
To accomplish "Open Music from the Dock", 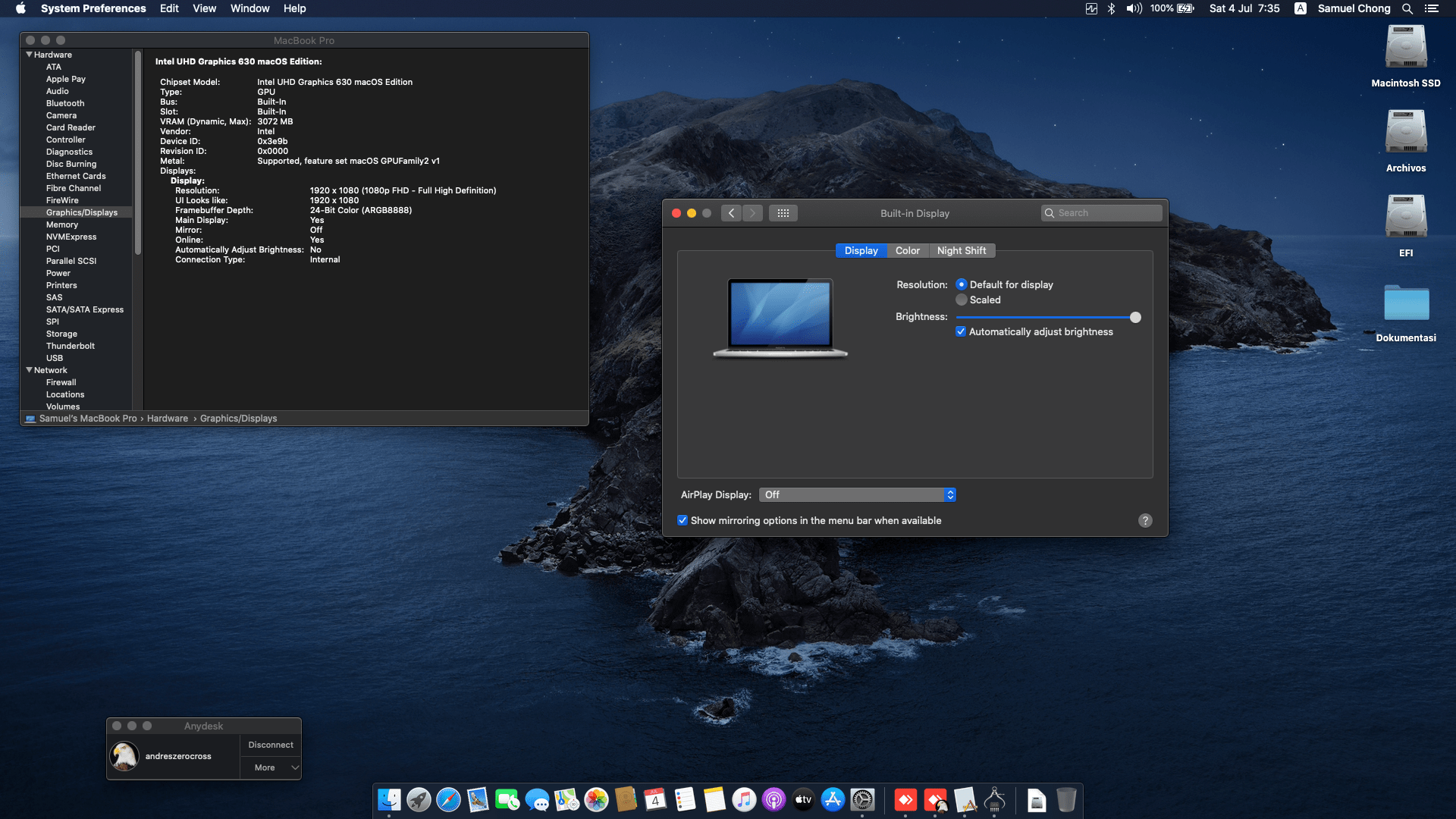I will 744,799.
